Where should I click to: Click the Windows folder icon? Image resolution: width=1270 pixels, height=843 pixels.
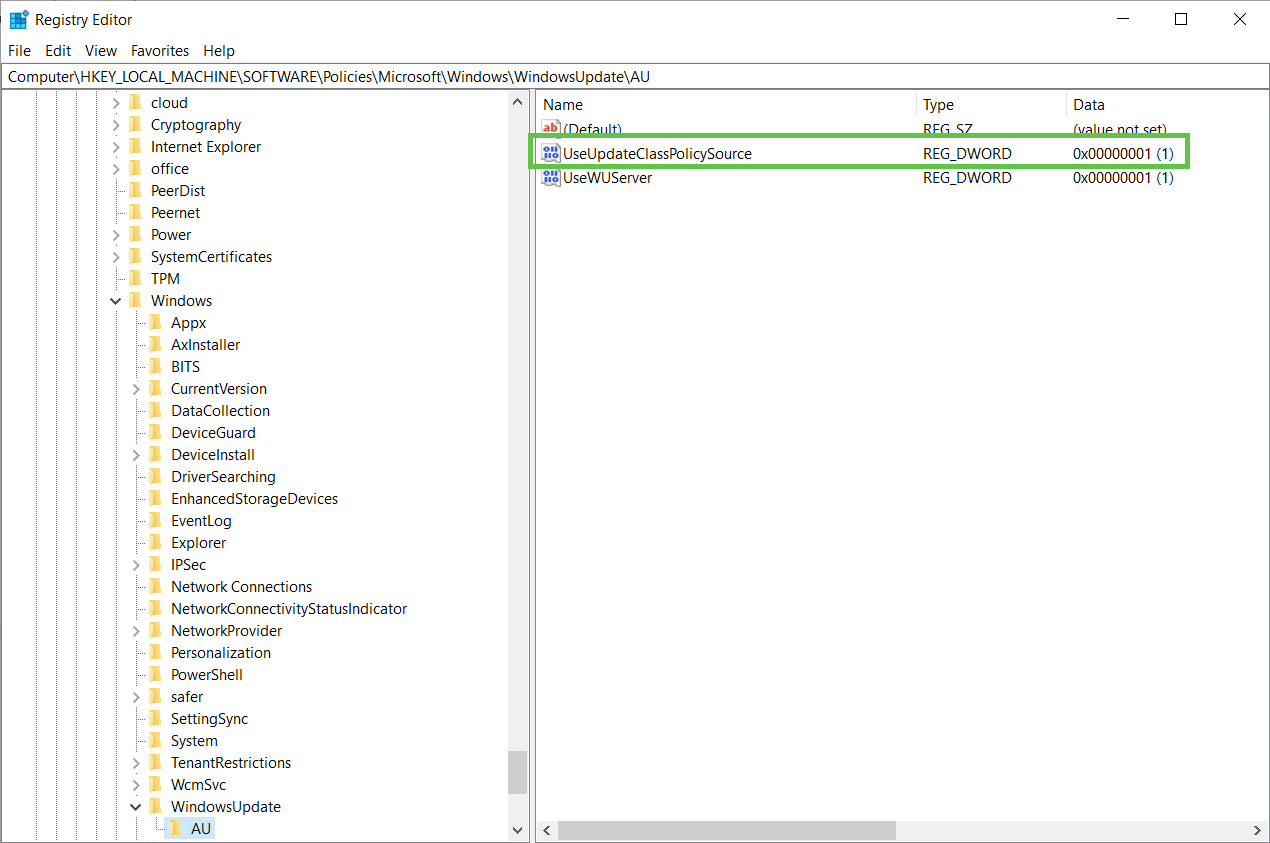pyautogui.click(x=135, y=300)
